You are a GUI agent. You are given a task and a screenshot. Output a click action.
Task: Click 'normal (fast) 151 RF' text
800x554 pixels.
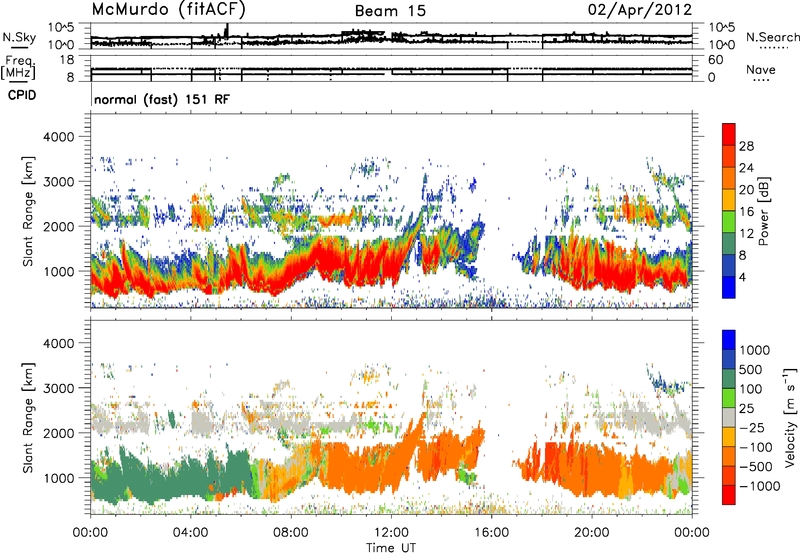click(x=162, y=99)
